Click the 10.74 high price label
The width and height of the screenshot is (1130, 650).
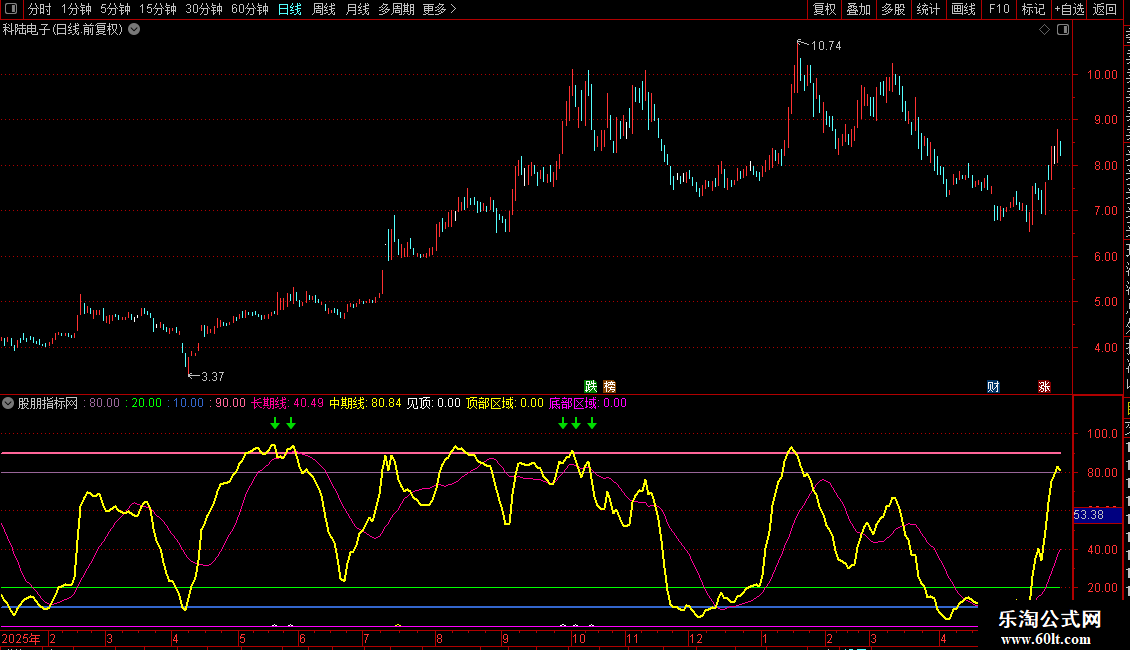[826, 45]
